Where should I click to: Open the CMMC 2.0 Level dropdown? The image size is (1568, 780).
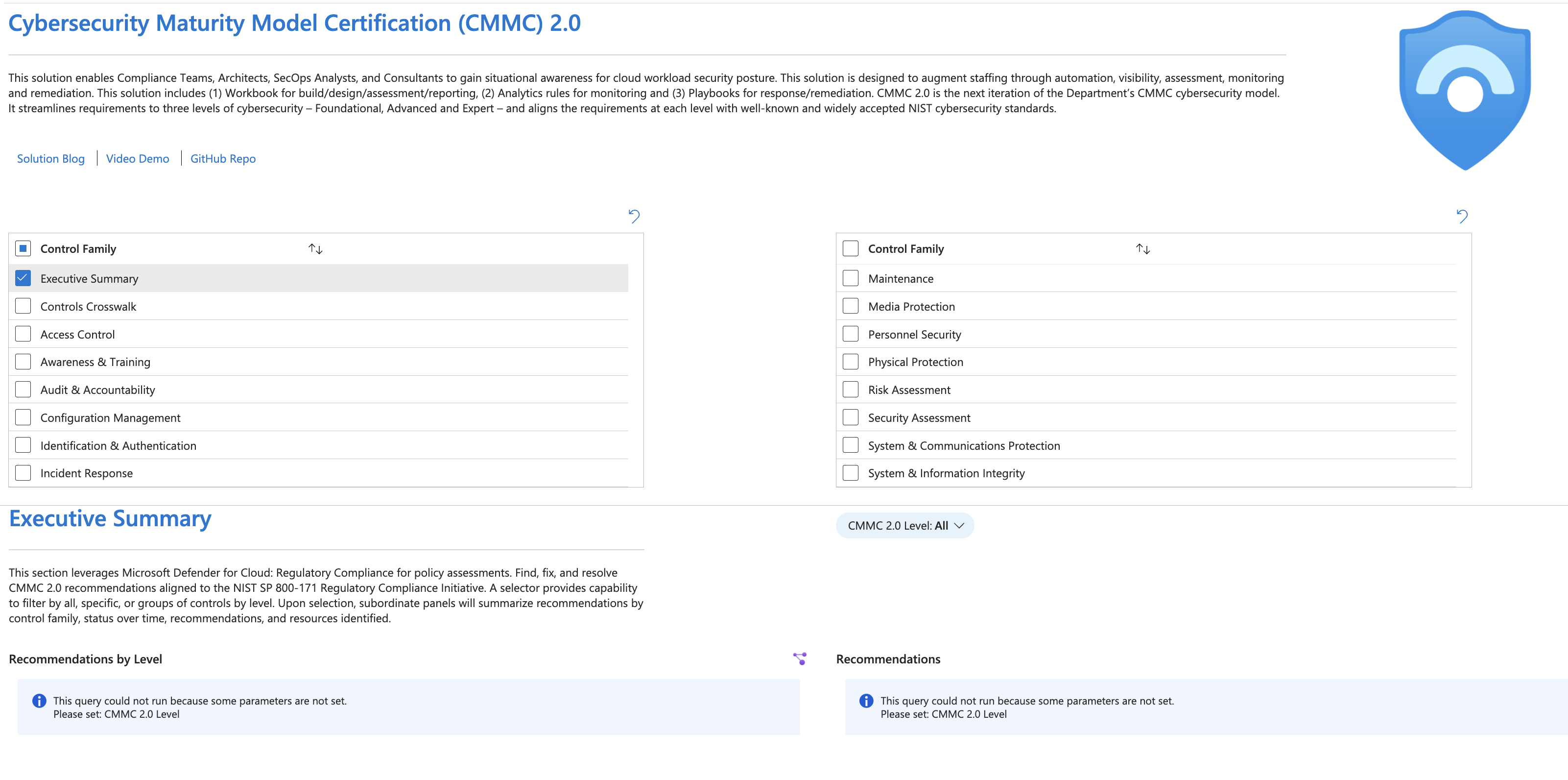pyautogui.click(x=904, y=526)
